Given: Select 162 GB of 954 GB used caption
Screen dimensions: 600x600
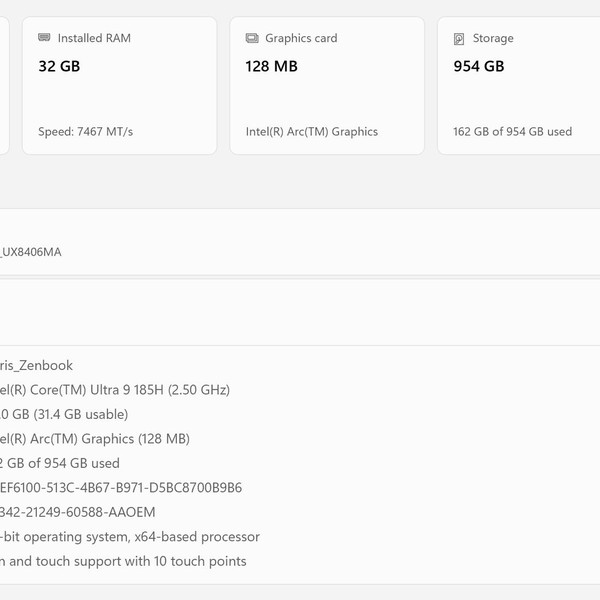Looking at the screenshot, I should pyautogui.click(x=513, y=132).
